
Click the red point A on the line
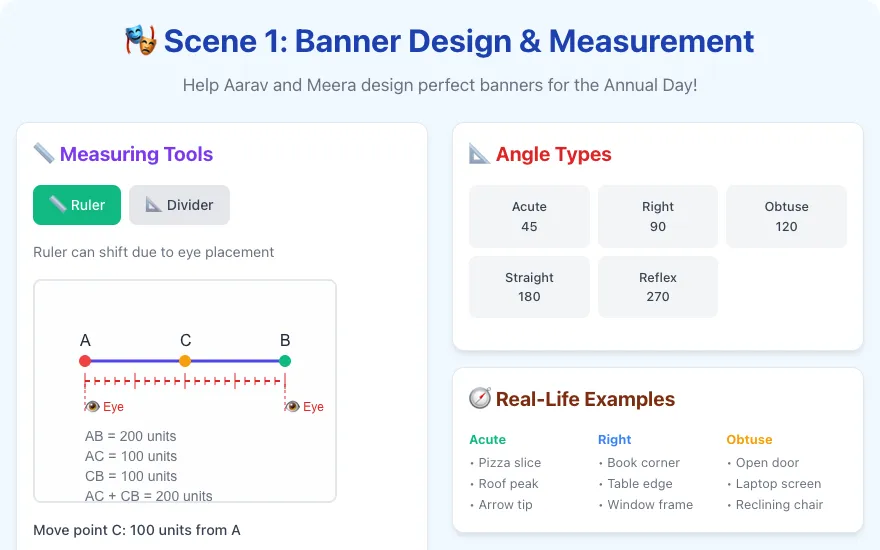click(x=85, y=361)
